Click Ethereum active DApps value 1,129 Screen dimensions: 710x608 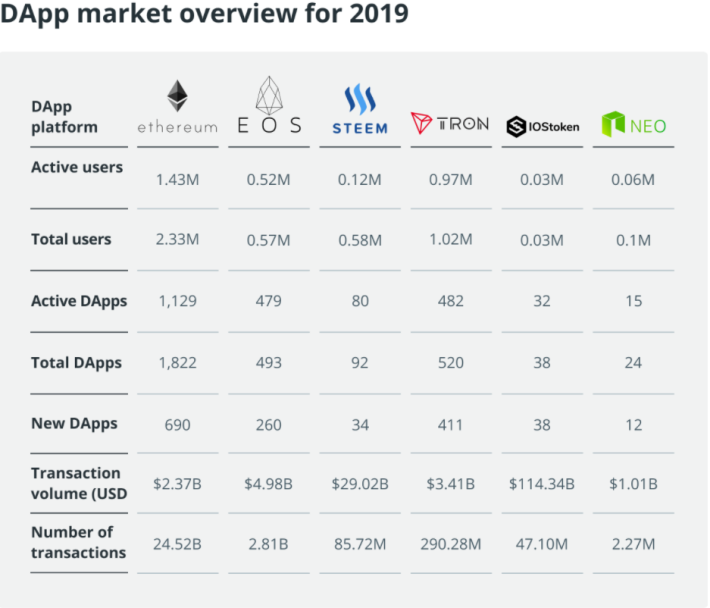pos(178,301)
